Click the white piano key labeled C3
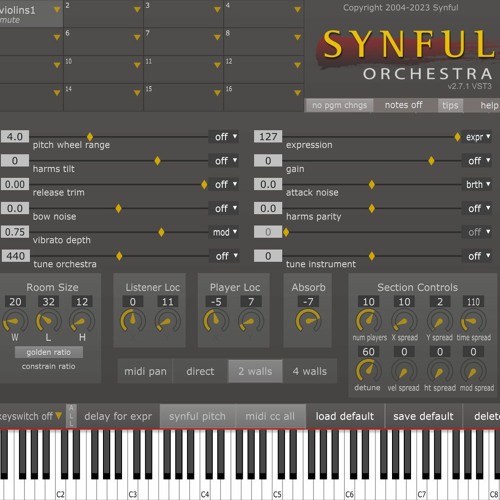 click(133, 487)
